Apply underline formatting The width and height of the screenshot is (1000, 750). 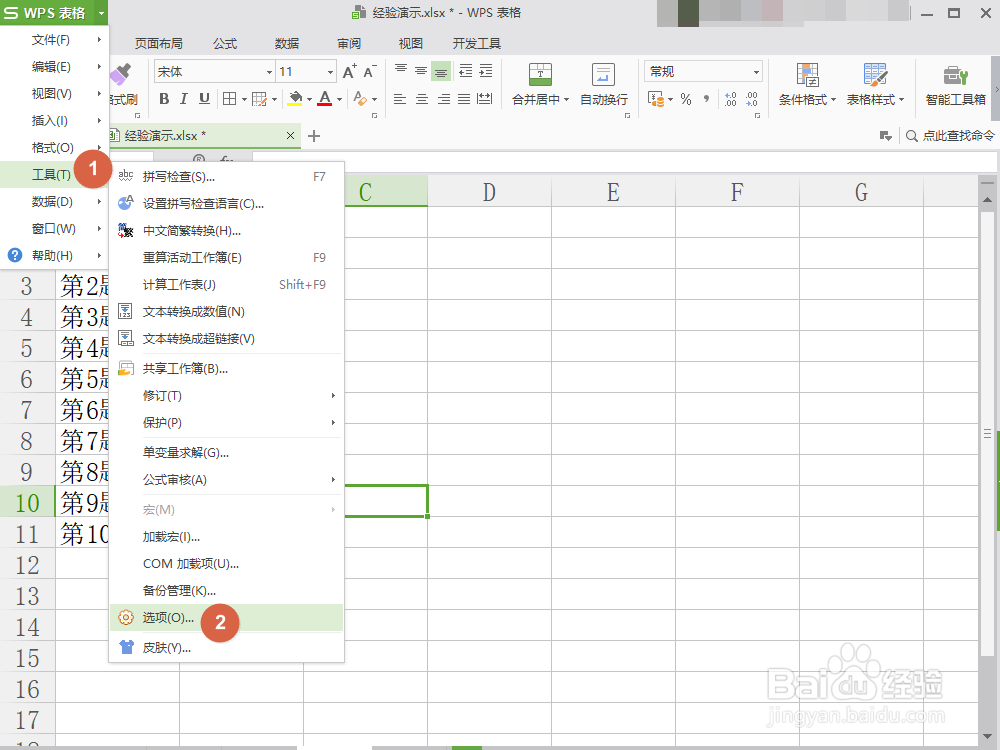[x=204, y=99]
